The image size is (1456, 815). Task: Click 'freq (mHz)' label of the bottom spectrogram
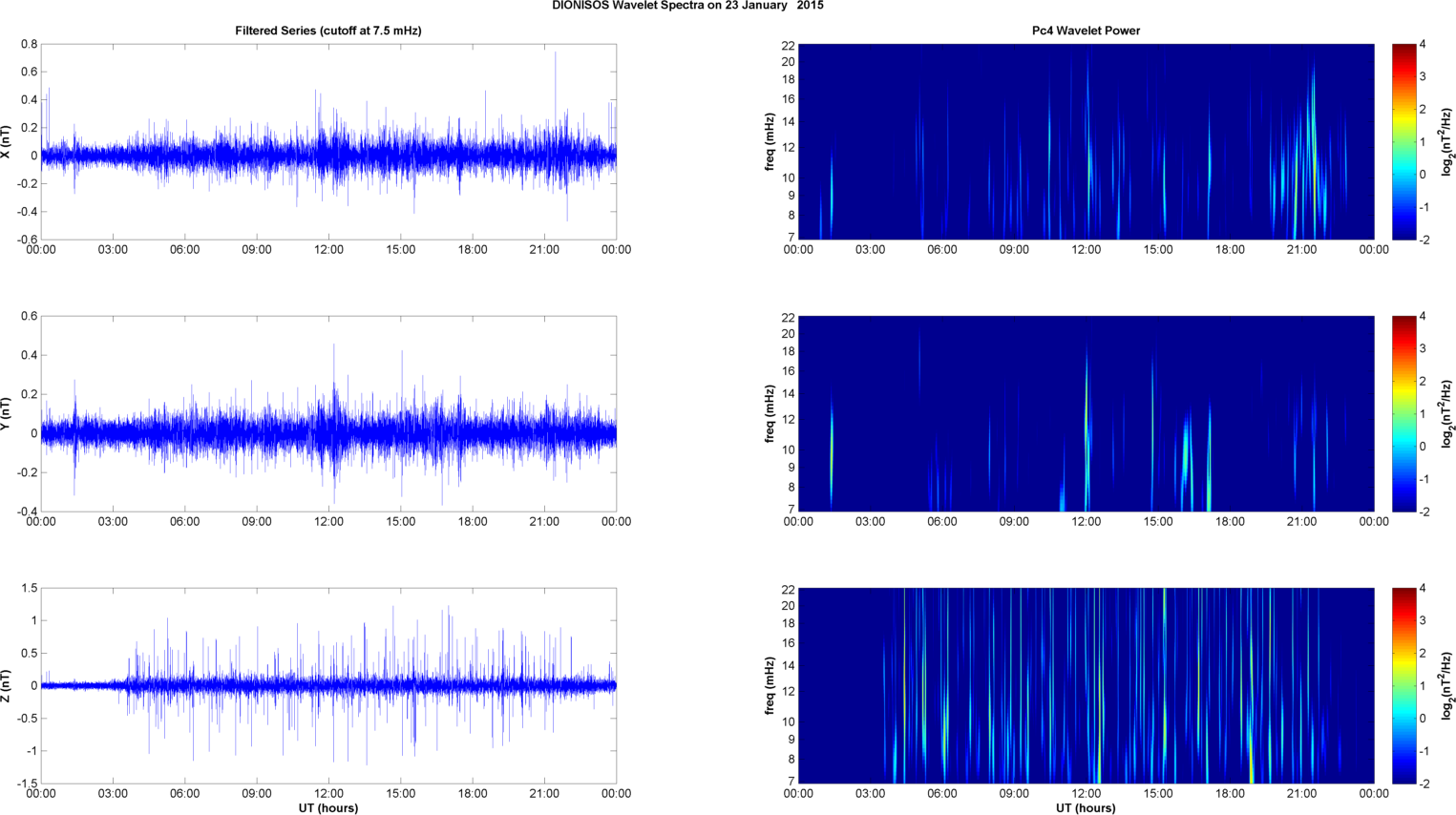(770, 685)
